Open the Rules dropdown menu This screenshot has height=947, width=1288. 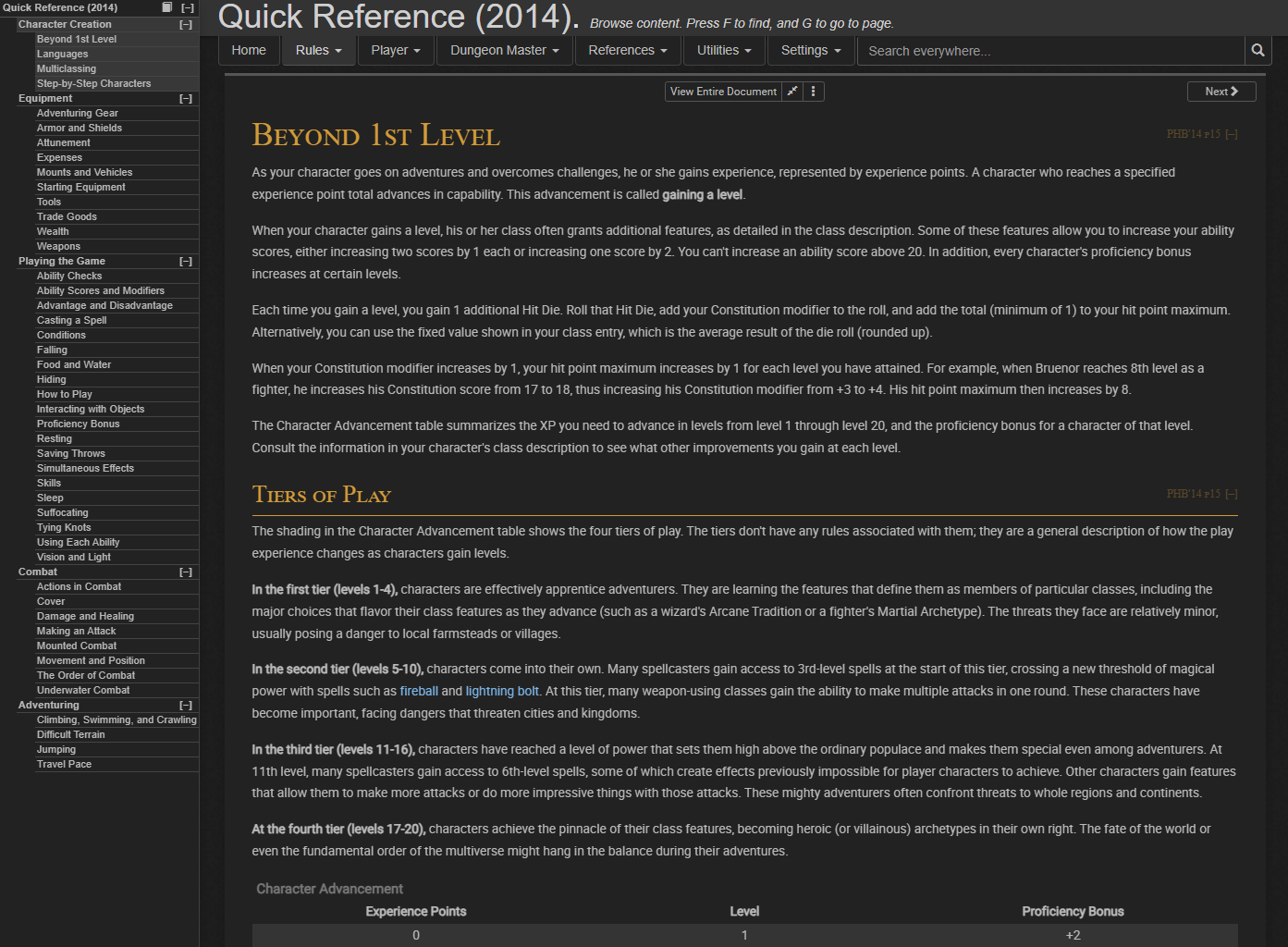pos(319,51)
